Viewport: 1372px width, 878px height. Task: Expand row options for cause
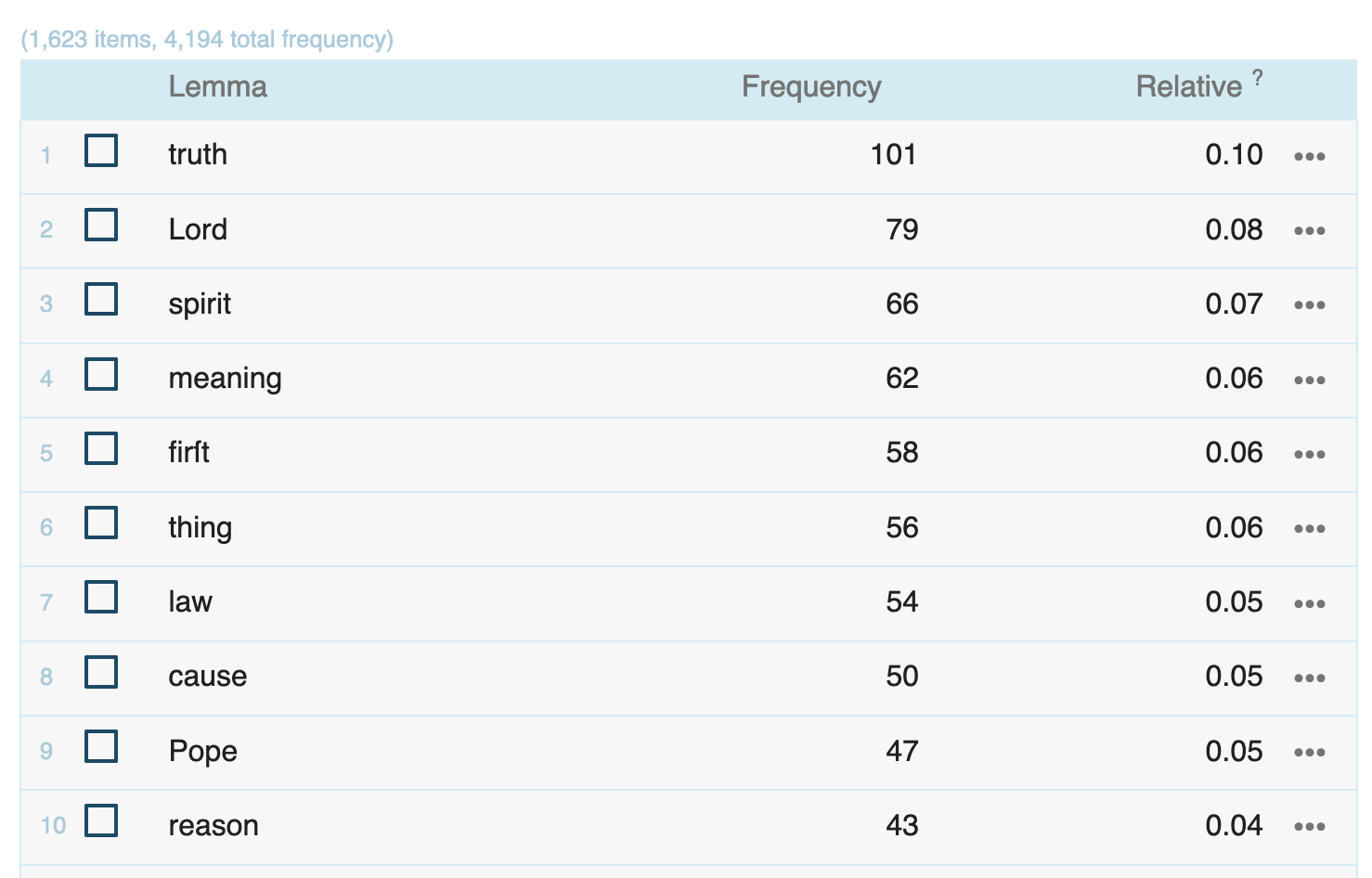[x=1309, y=678]
